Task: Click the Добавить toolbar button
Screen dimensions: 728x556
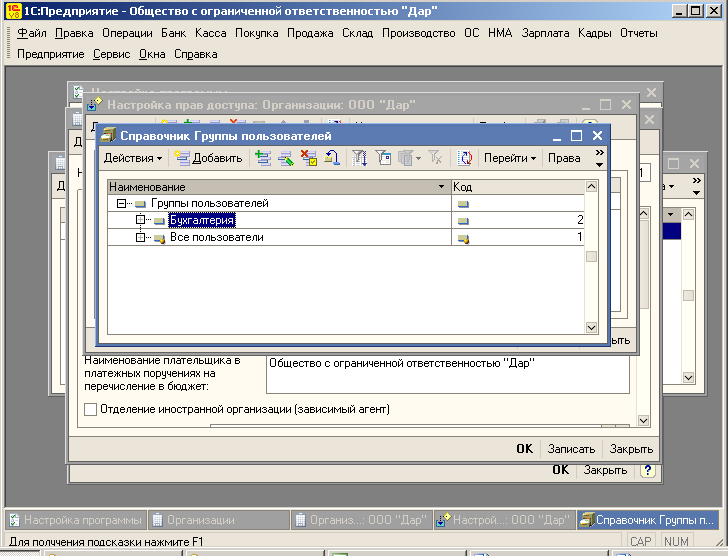Action: (x=208, y=158)
